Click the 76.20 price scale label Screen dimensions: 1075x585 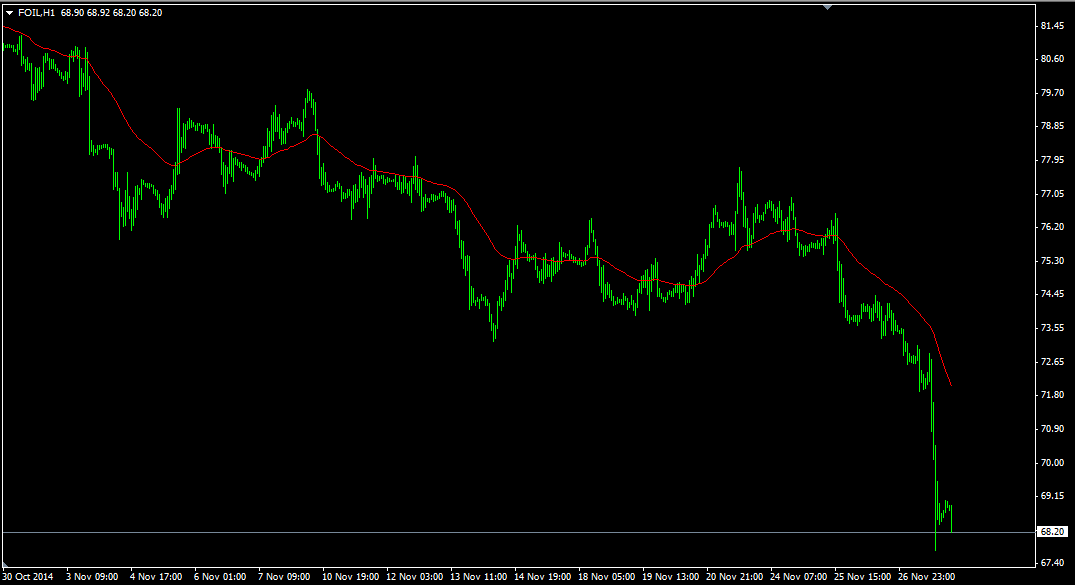point(1052,227)
